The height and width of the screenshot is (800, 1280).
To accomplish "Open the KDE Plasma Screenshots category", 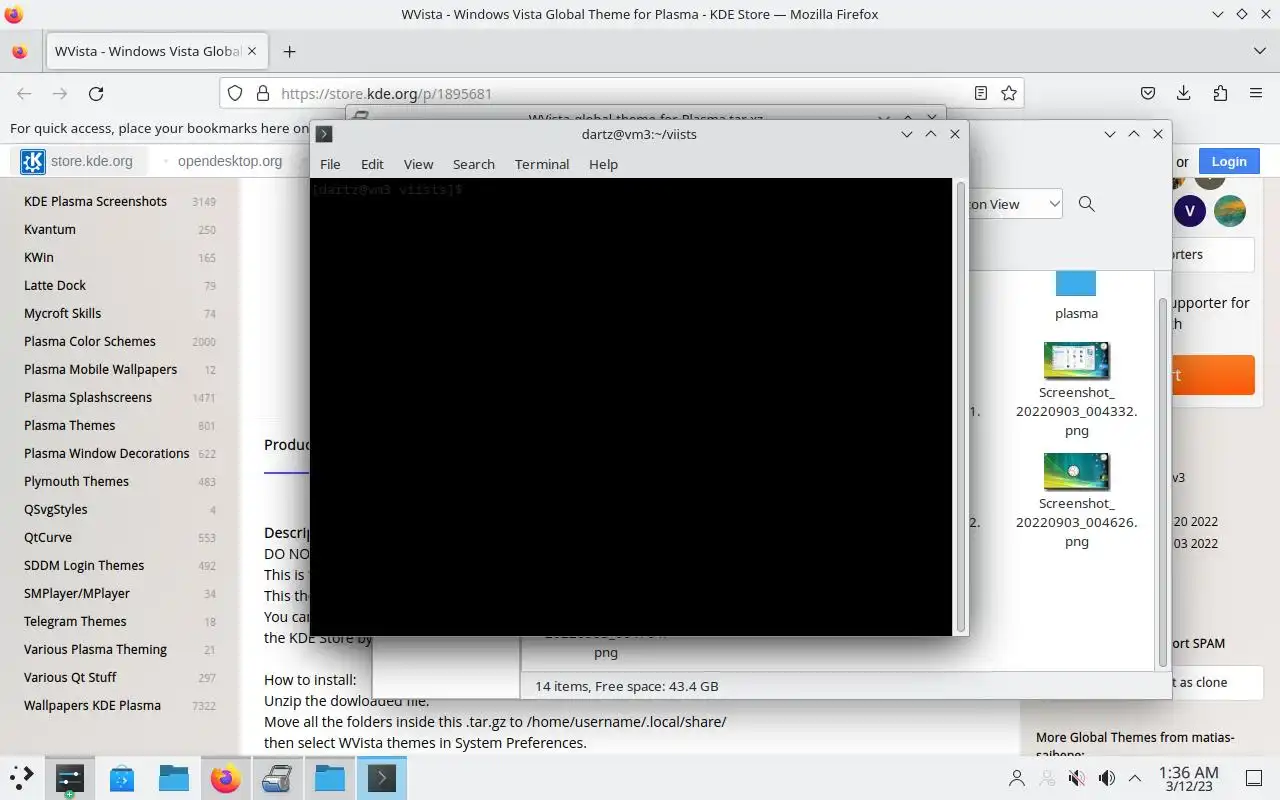I will click(95, 201).
